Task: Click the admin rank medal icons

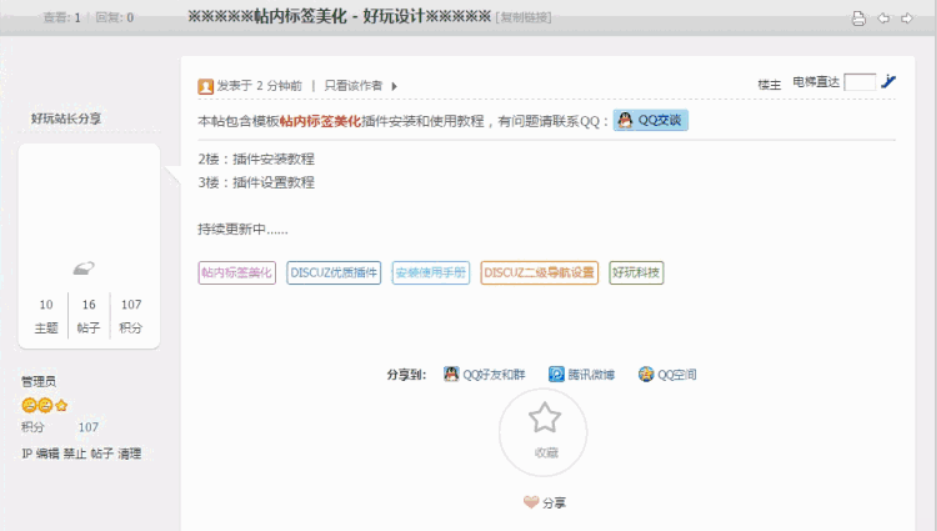Action: (45, 406)
